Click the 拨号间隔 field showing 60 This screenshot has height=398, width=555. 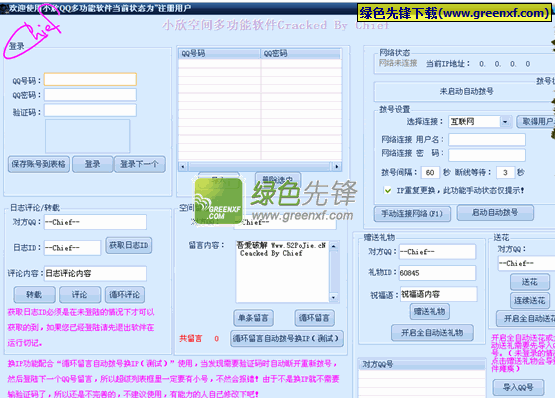(430, 172)
